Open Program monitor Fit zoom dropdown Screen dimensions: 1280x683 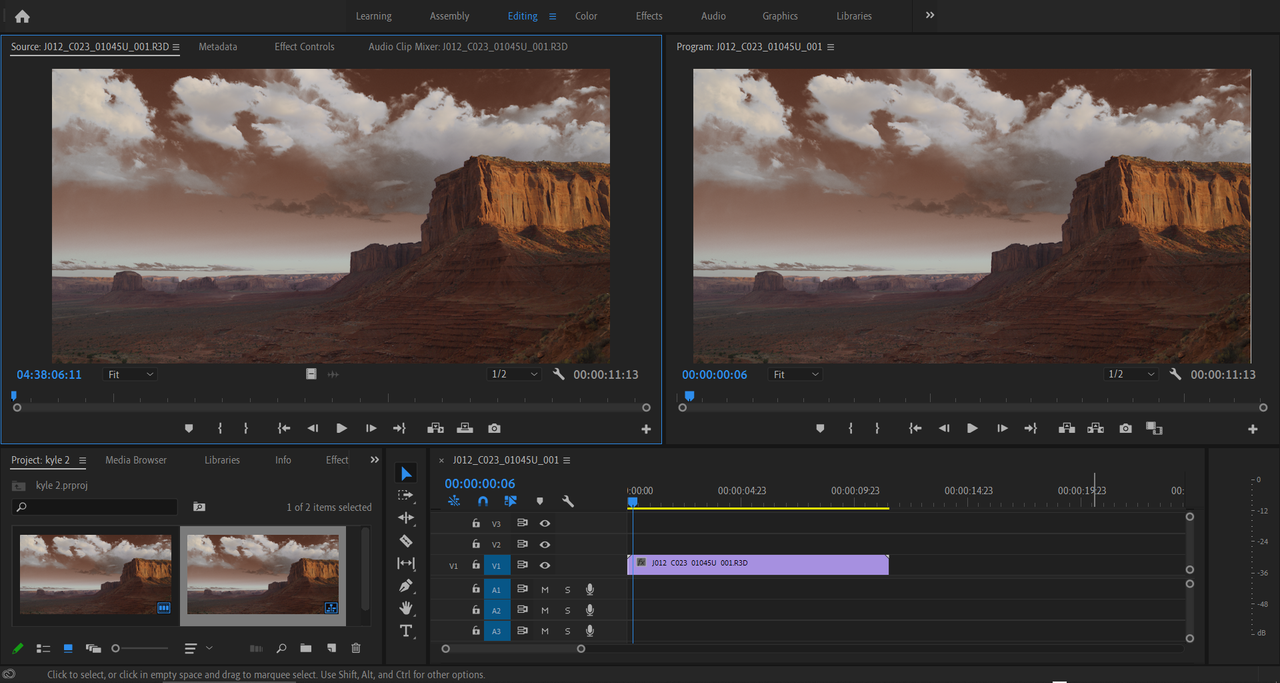(x=795, y=374)
